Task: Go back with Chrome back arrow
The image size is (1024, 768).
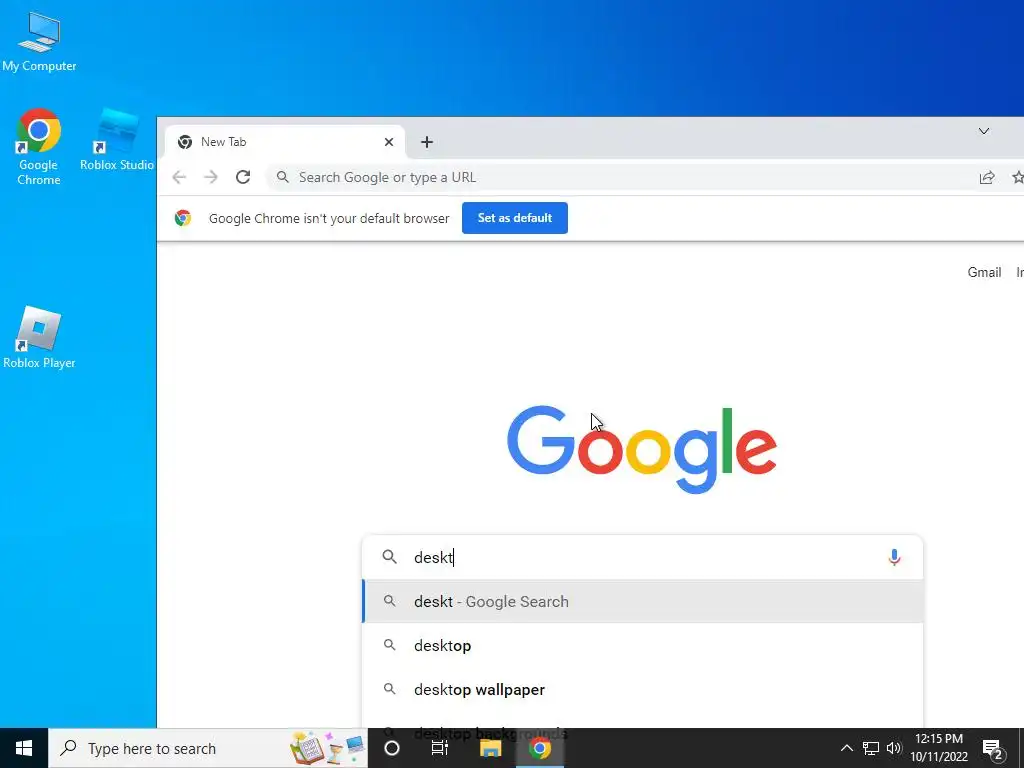Action: point(179,177)
